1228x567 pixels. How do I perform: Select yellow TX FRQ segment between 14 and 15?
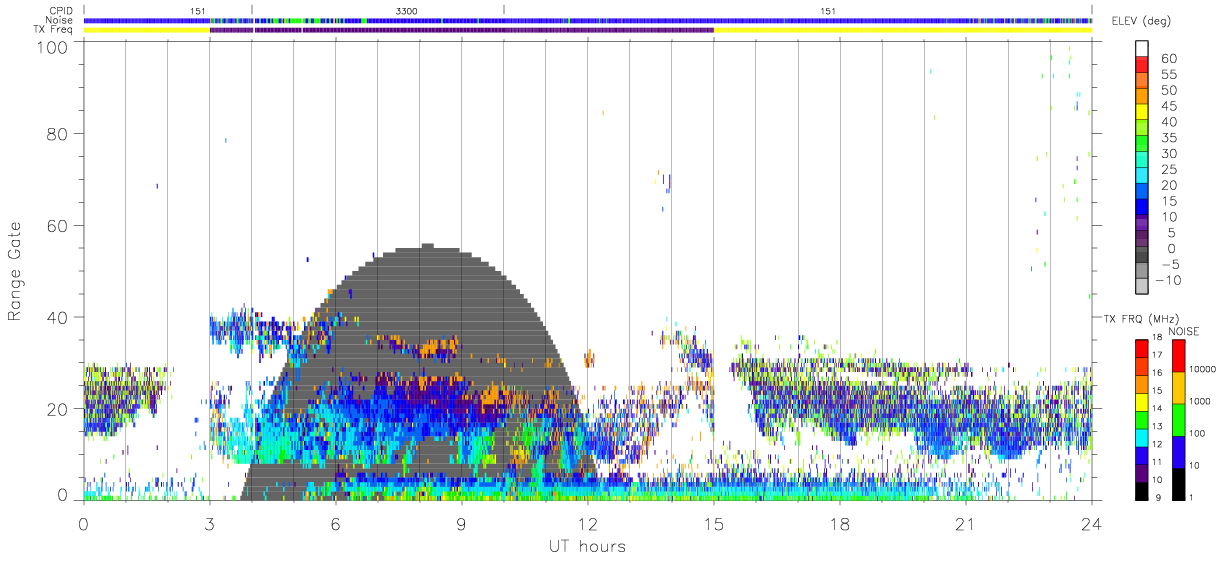pyautogui.click(x=1144, y=401)
